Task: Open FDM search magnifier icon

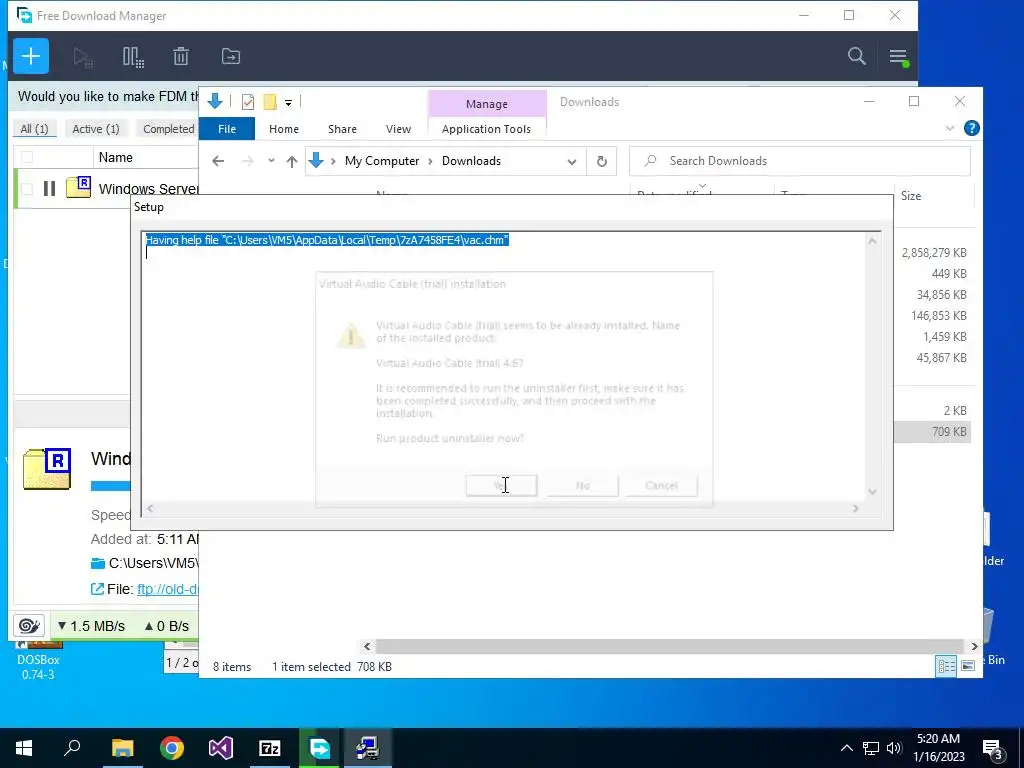Action: pos(856,56)
